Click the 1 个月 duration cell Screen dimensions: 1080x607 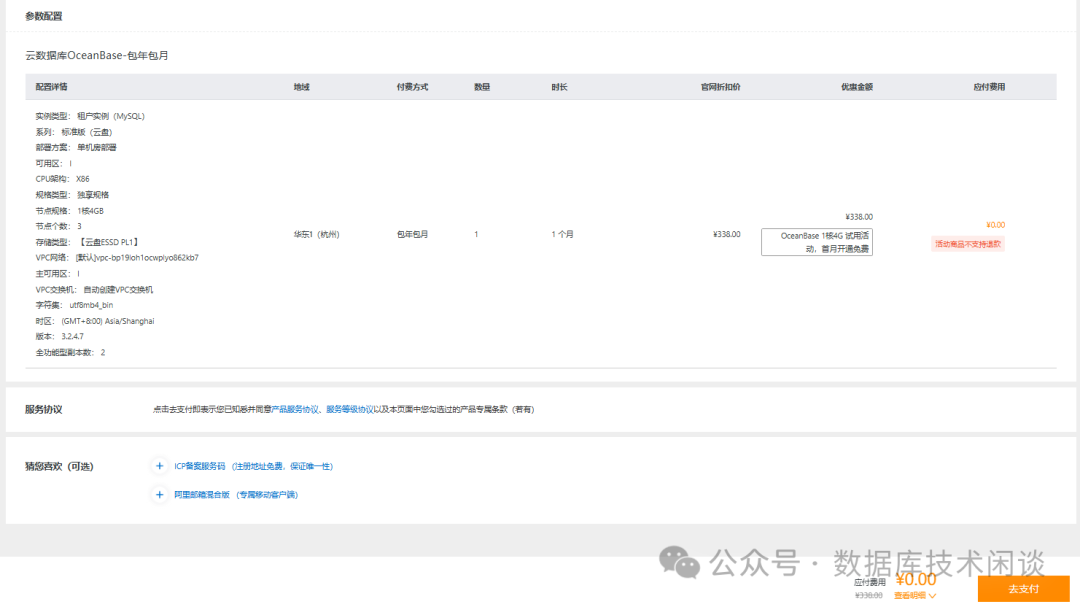[x=562, y=234]
